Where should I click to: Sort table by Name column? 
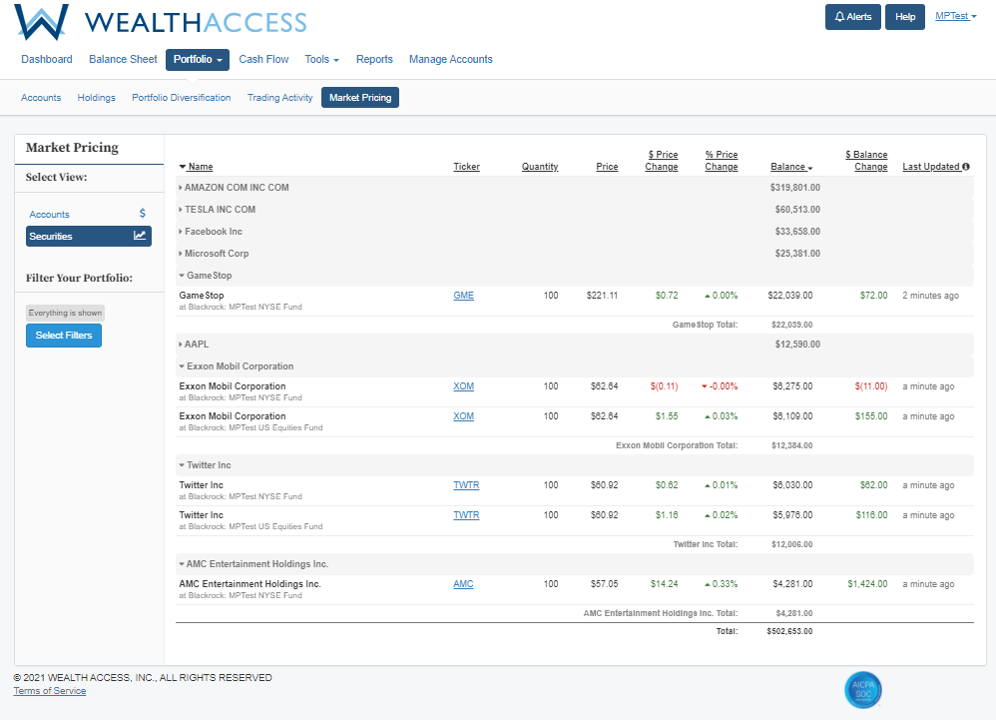[x=196, y=166]
